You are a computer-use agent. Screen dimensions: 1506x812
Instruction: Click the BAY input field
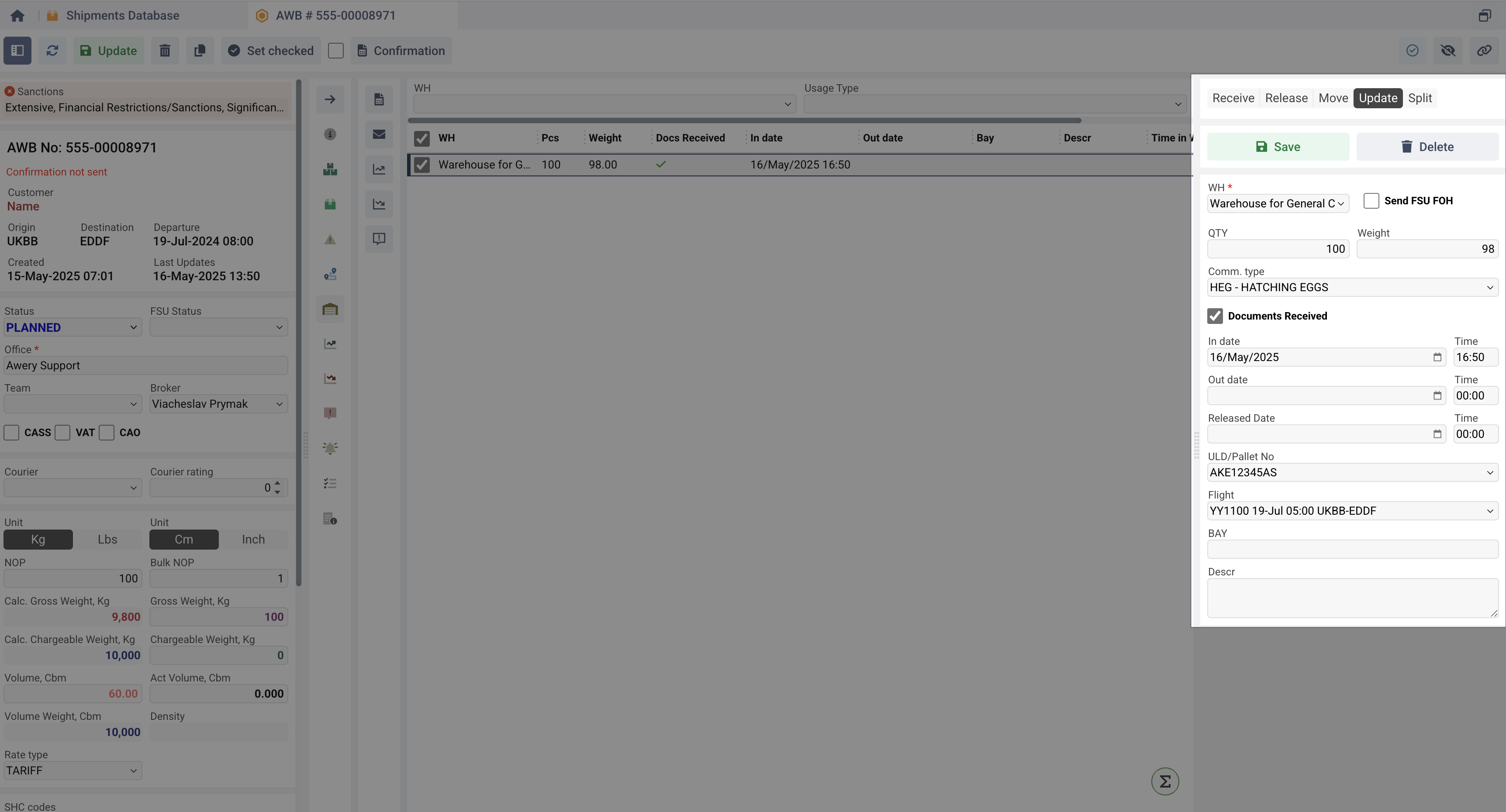[x=1352, y=549]
